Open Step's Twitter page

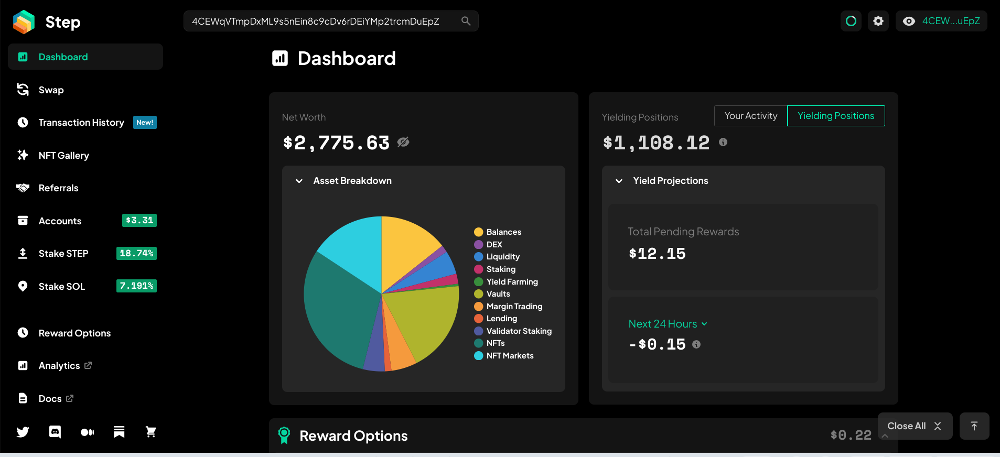click(23, 432)
